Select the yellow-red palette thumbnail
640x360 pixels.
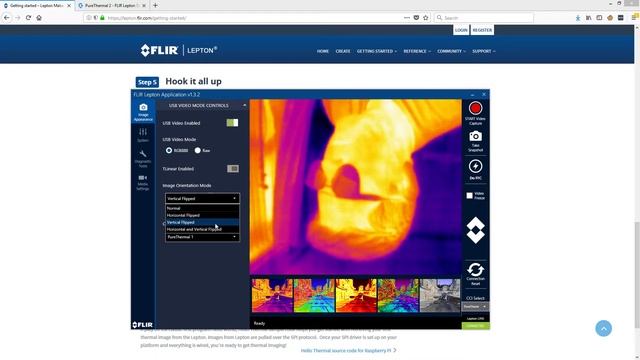(356, 296)
